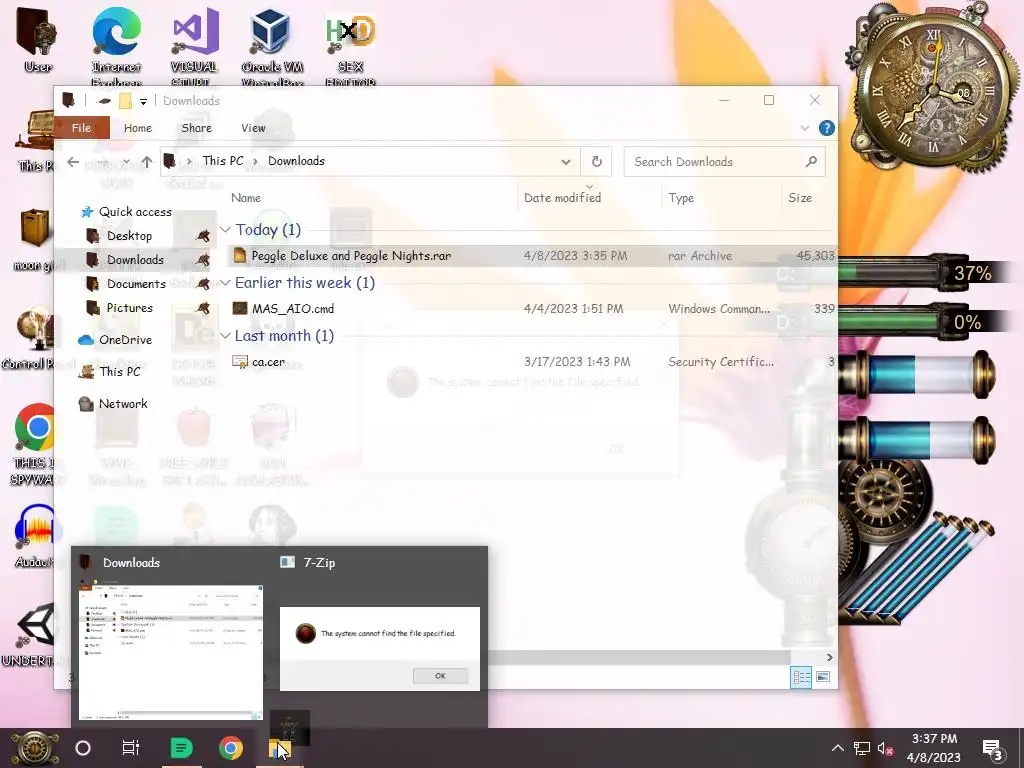This screenshot has height=768, width=1024.
Task: Go back in Explorer navigation
Action: 72,161
